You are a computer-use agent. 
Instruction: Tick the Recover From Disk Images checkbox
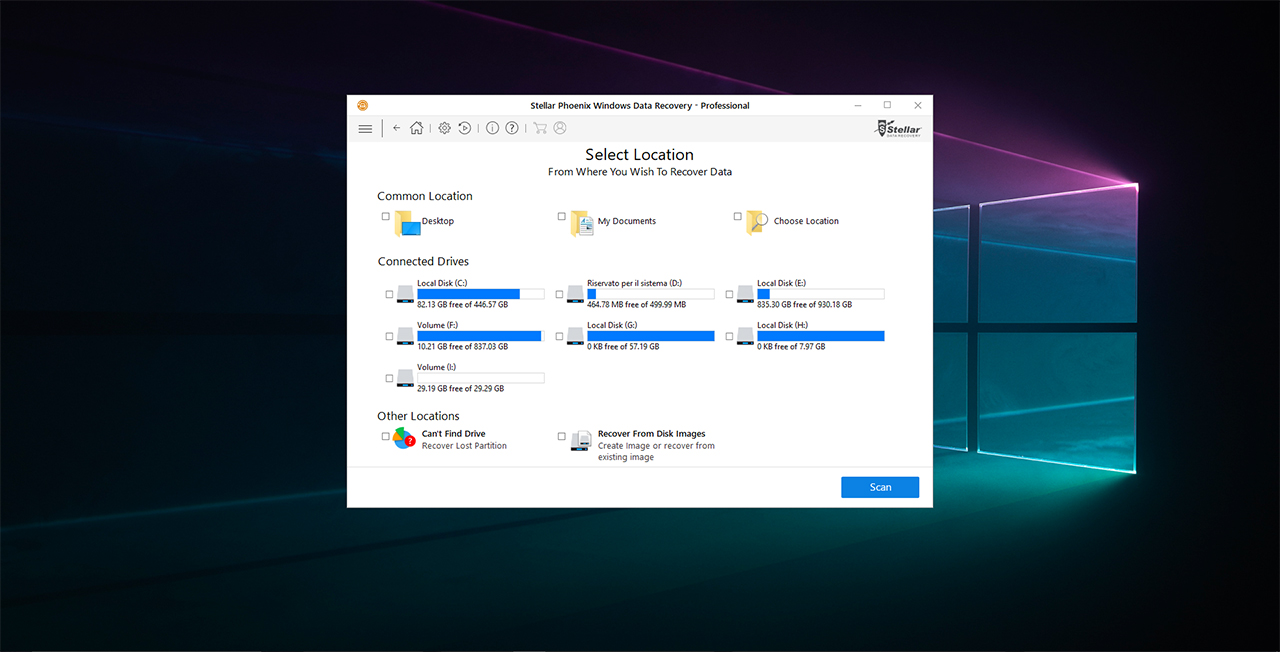(562, 437)
